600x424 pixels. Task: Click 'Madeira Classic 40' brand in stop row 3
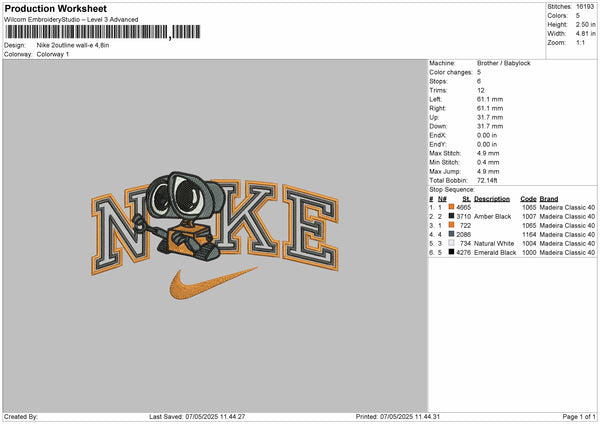click(567, 225)
